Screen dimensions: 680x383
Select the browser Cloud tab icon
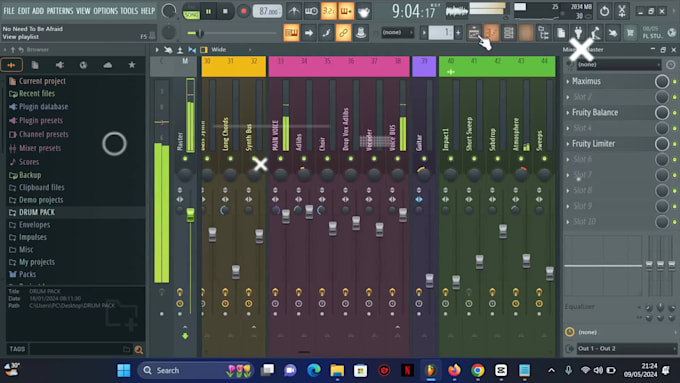tap(108, 65)
